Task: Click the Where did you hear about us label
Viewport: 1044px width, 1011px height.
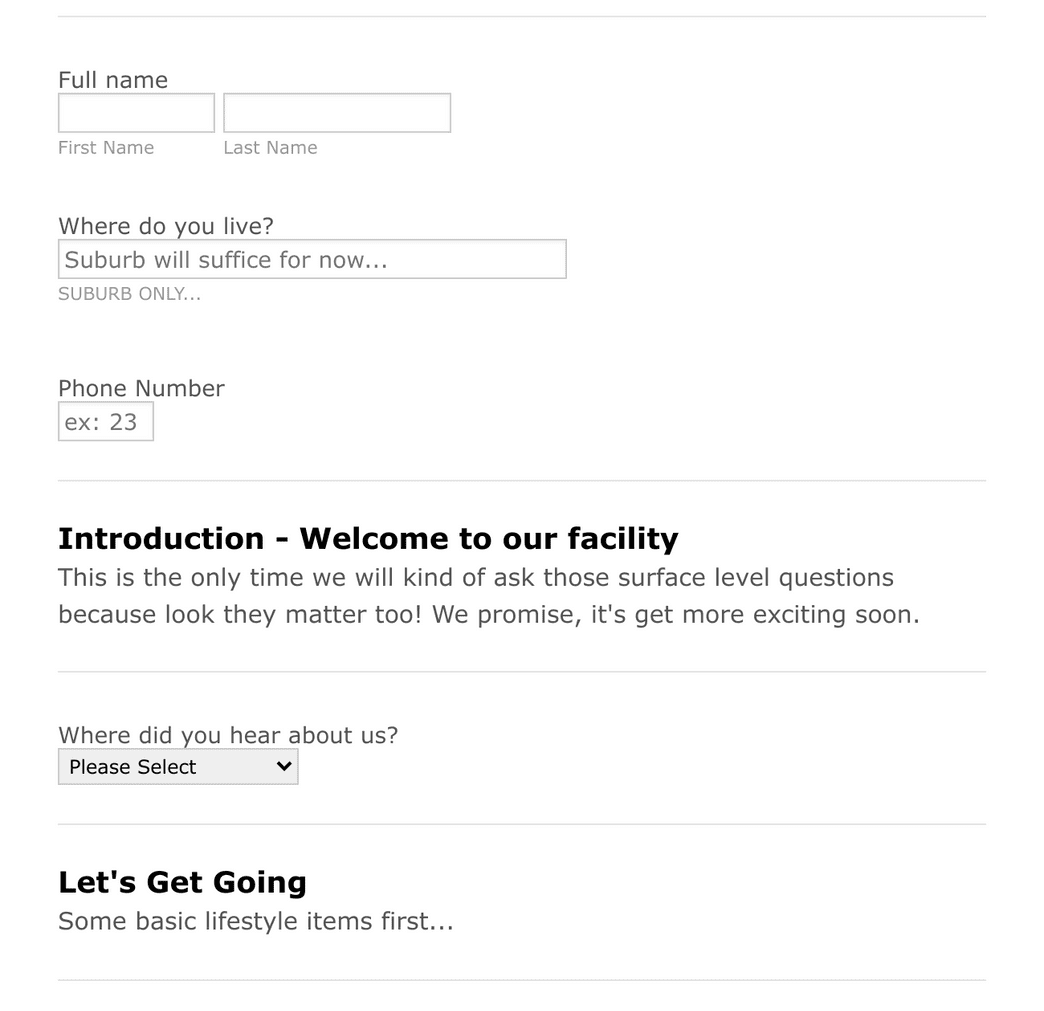Action: click(227, 735)
